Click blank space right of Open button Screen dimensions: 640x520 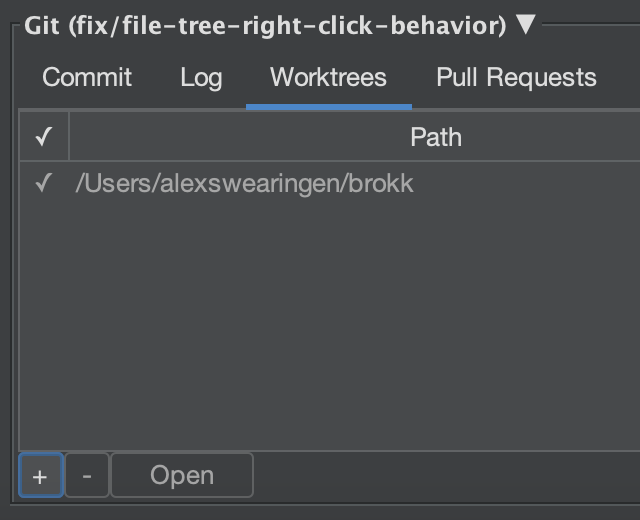point(445,476)
